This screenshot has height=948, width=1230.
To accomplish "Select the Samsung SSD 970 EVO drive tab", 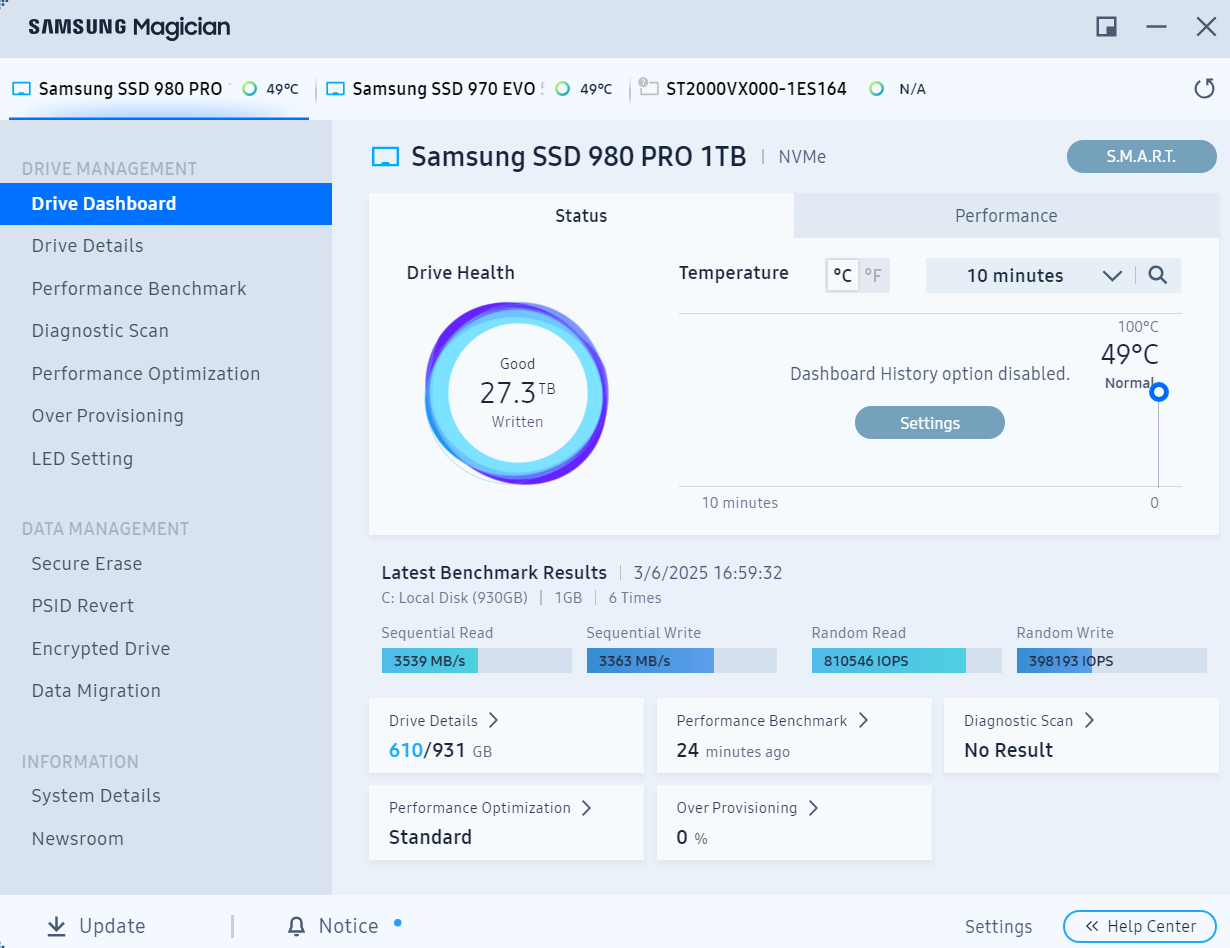I will click(472, 89).
